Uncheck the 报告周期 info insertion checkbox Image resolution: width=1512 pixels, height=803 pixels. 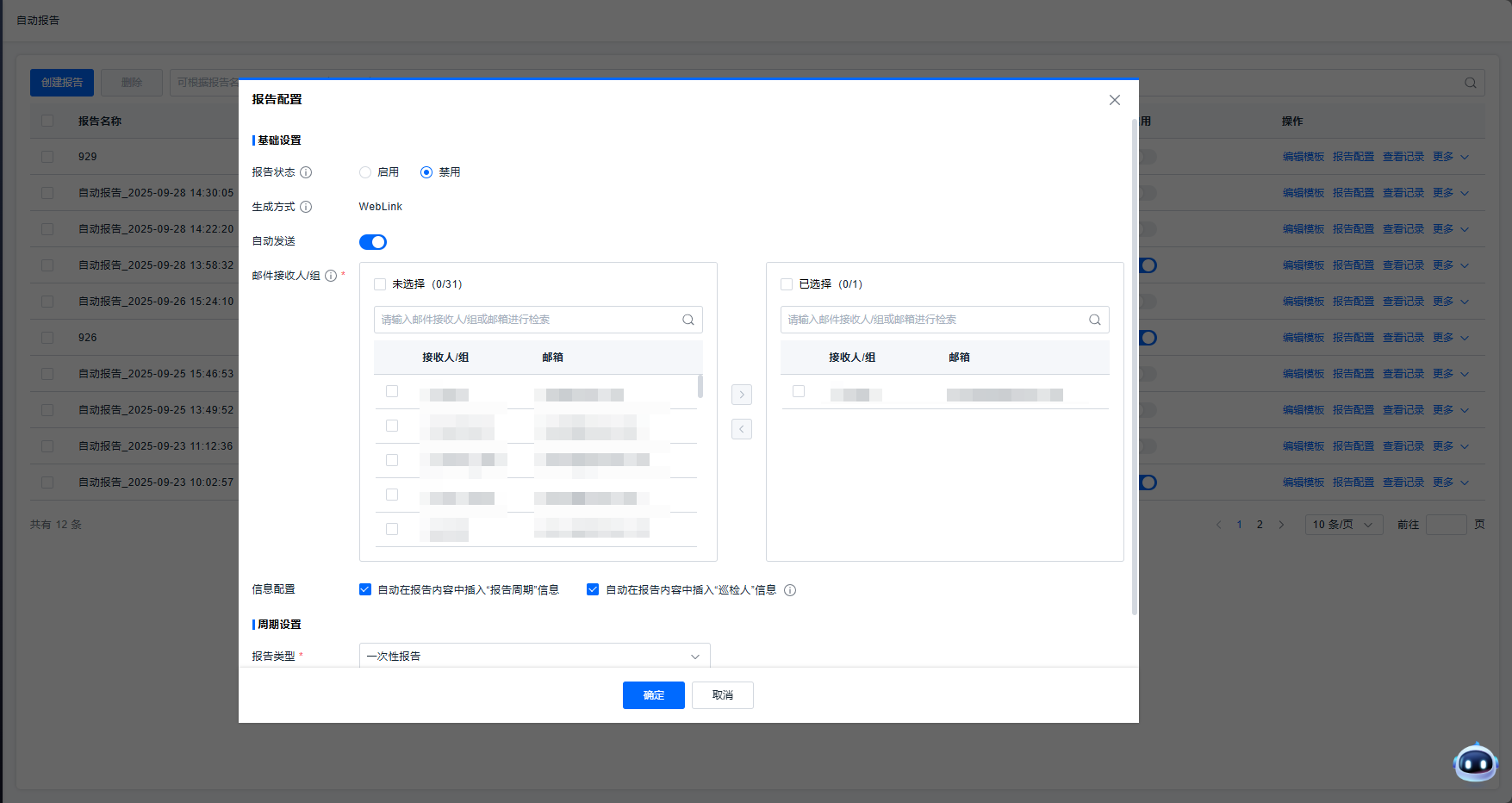(365, 590)
